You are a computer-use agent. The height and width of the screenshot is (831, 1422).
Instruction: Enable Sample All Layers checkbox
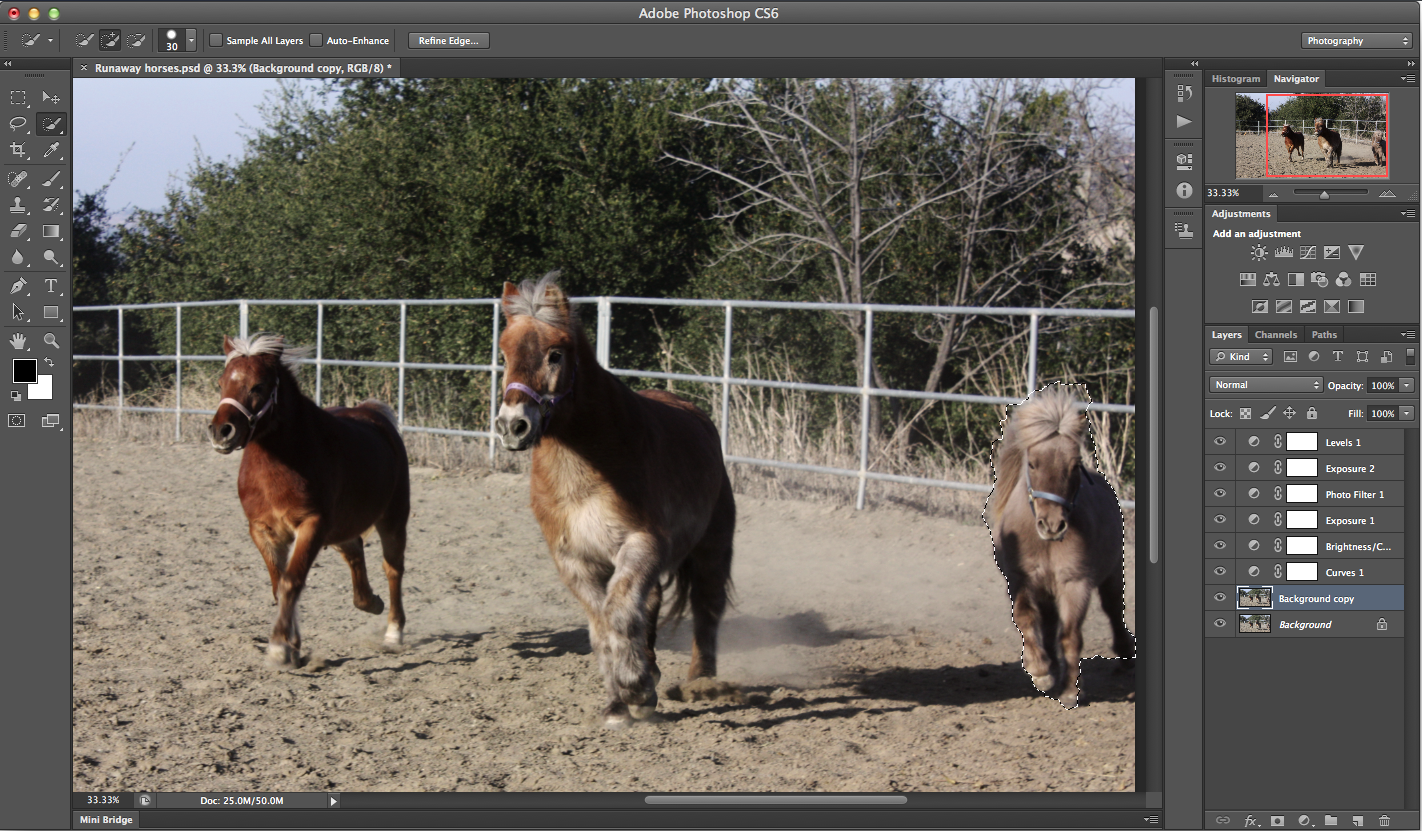[215, 41]
